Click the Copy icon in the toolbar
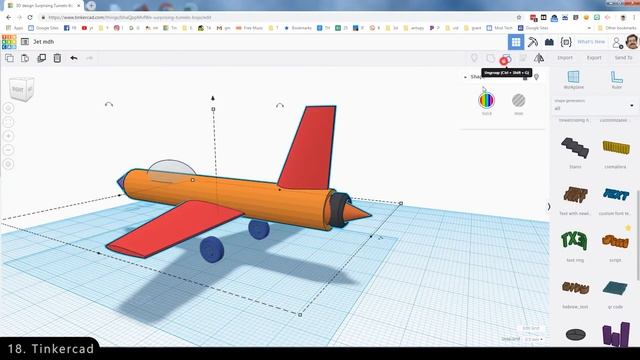640x360 pixels. 9,58
